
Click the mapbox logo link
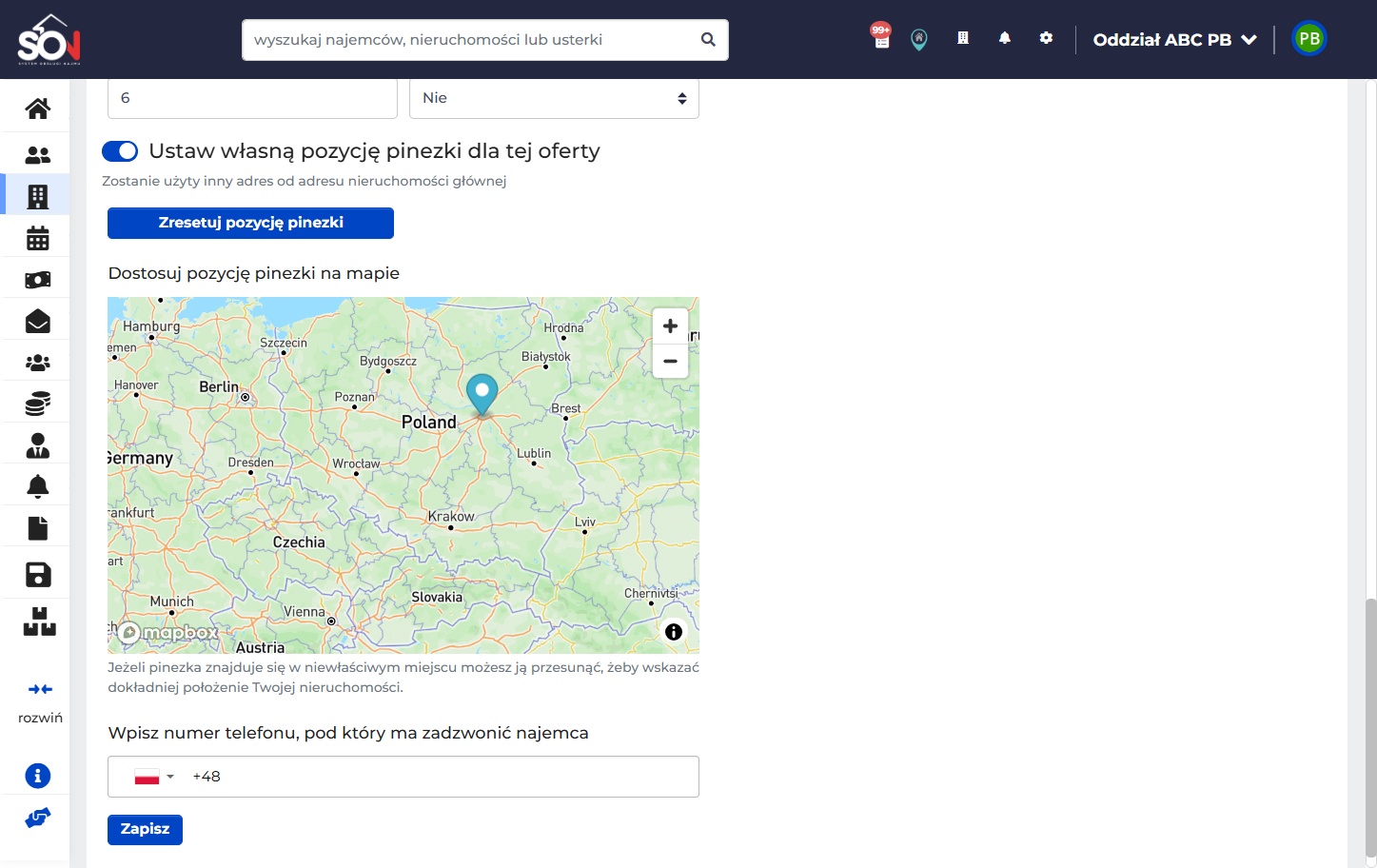click(167, 632)
